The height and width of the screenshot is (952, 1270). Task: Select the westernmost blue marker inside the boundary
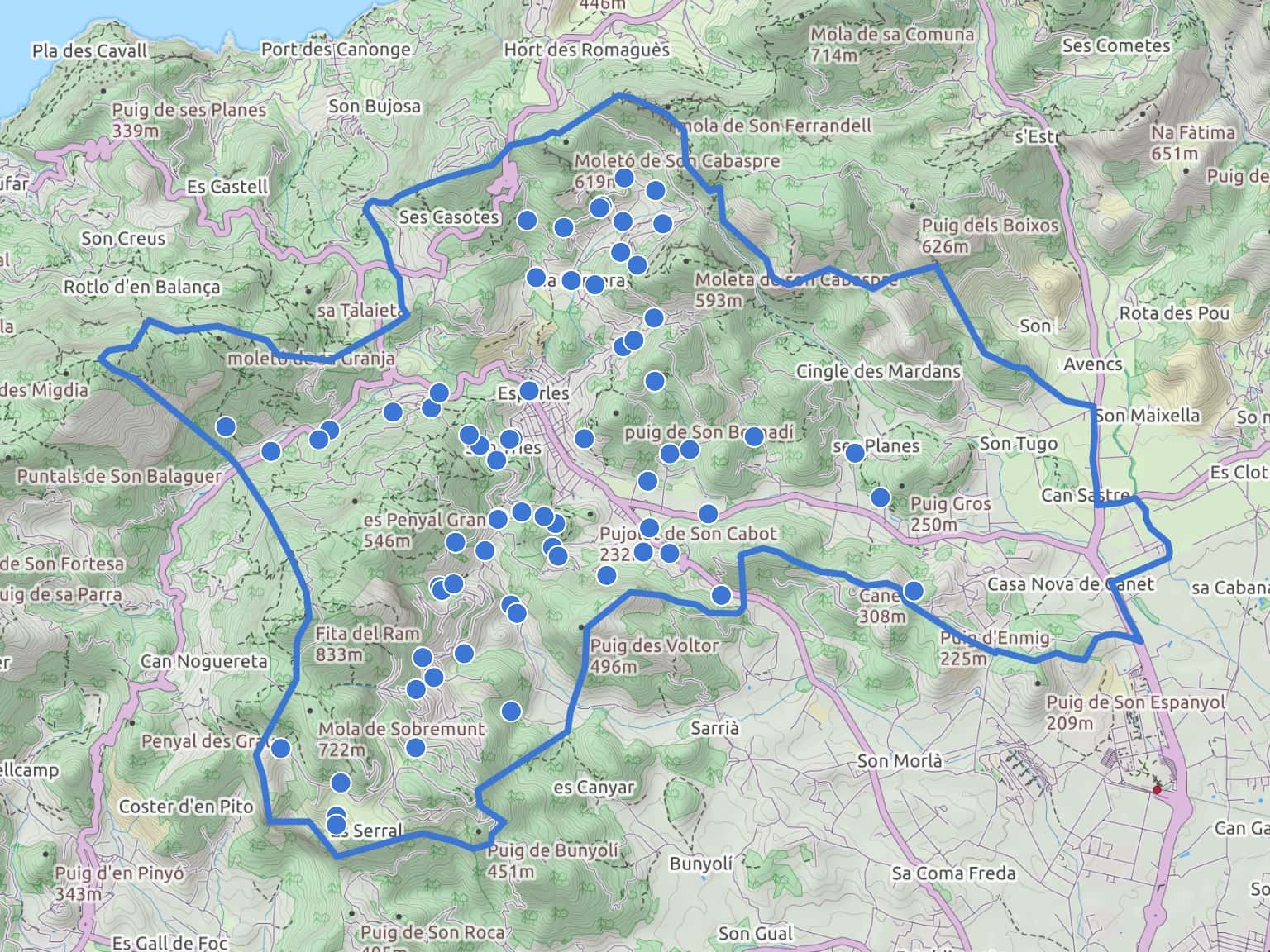pyautogui.click(x=226, y=426)
